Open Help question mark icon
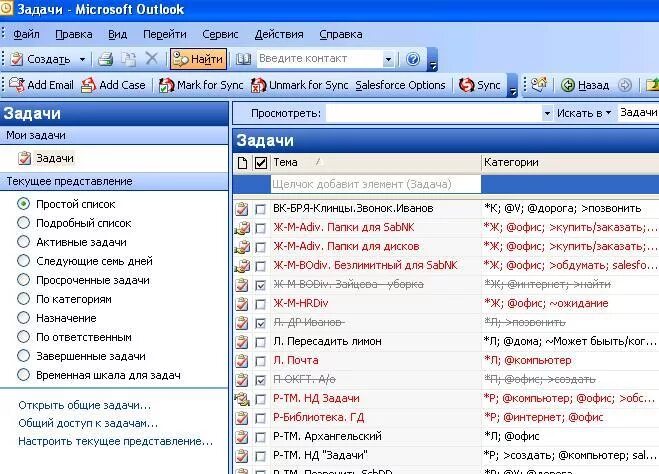The width and height of the screenshot is (659, 474). 413,59
